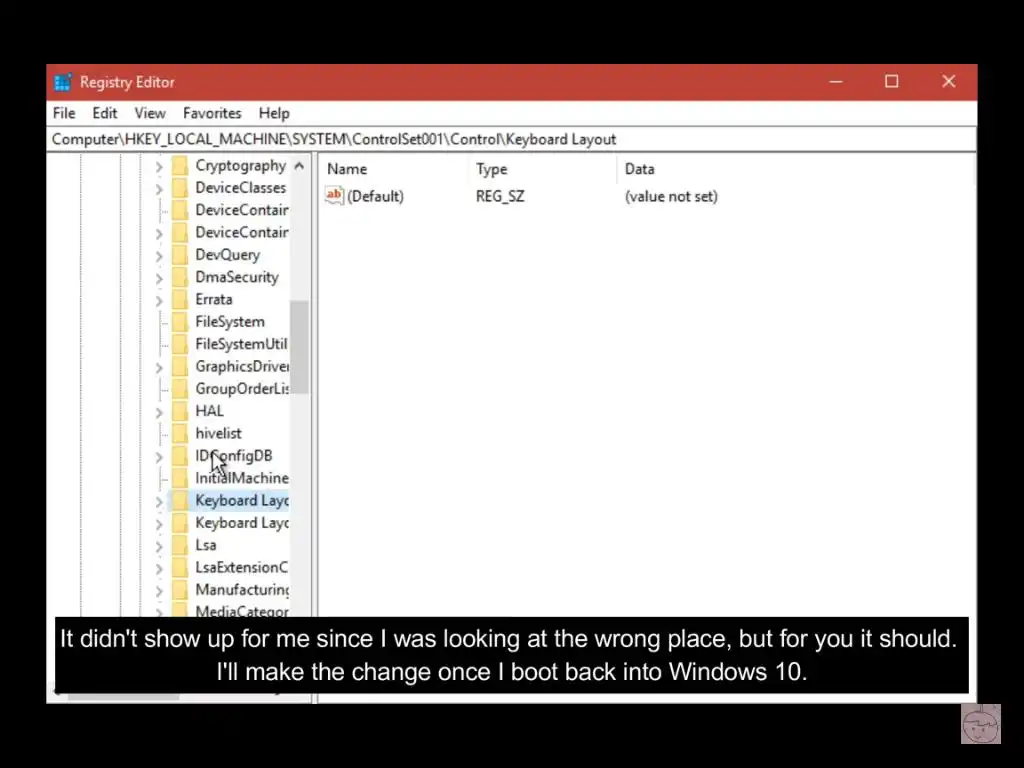Expand the GraphicsDriver key
The image size is (1024, 768).
[159, 368]
